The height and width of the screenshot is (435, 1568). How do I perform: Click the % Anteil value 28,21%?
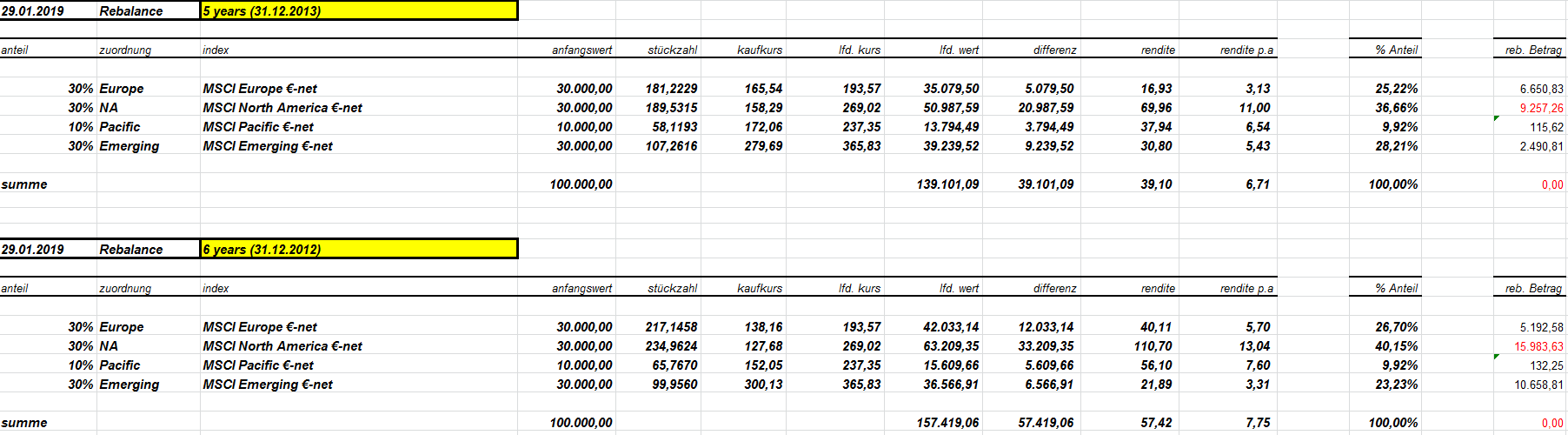[1397, 146]
